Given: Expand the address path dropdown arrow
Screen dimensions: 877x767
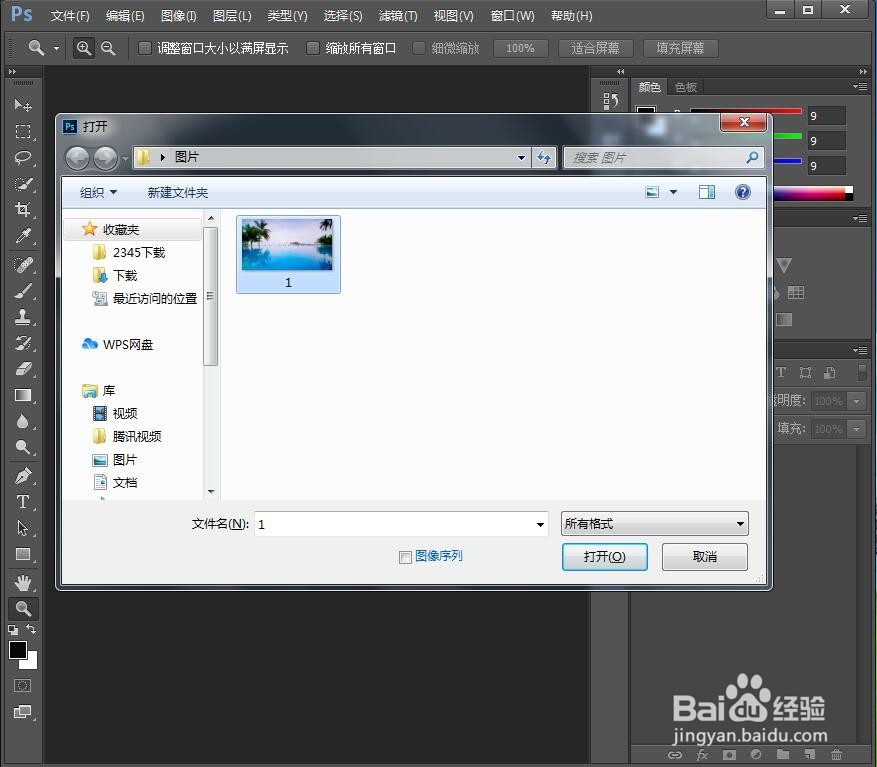Looking at the screenshot, I should [x=521, y=158].
